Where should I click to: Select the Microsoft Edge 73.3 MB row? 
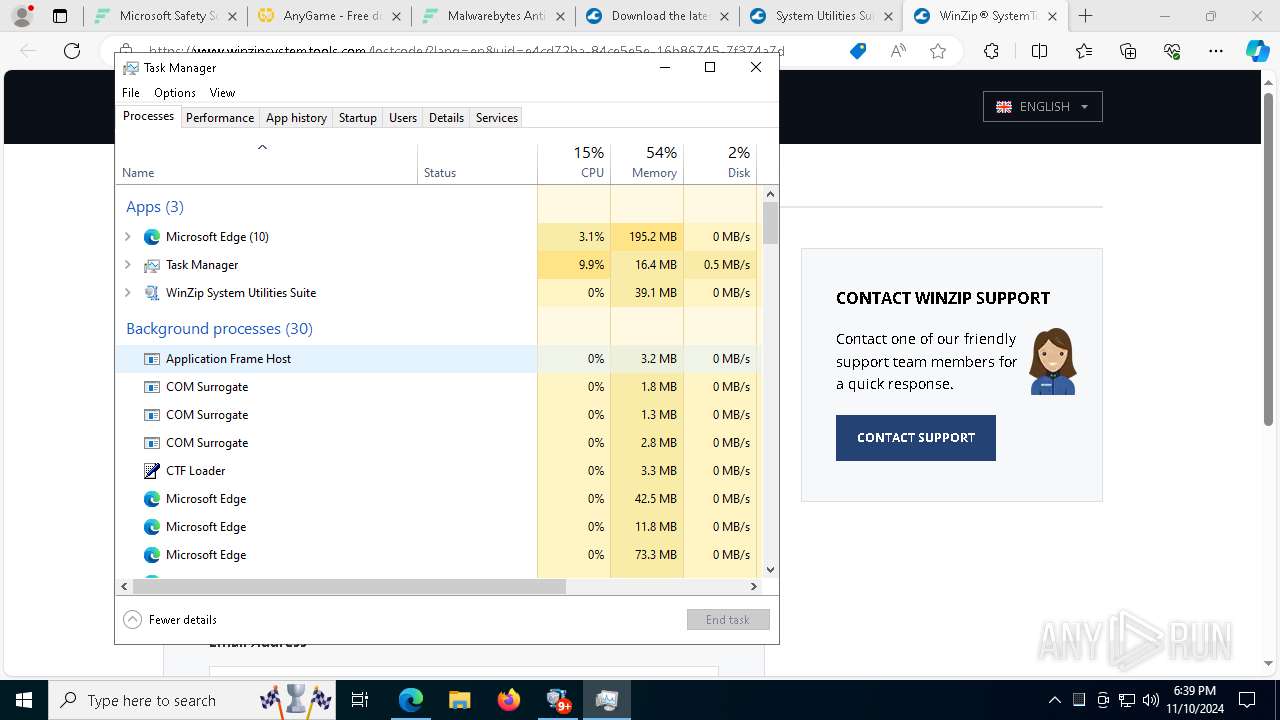click(326, 555)
